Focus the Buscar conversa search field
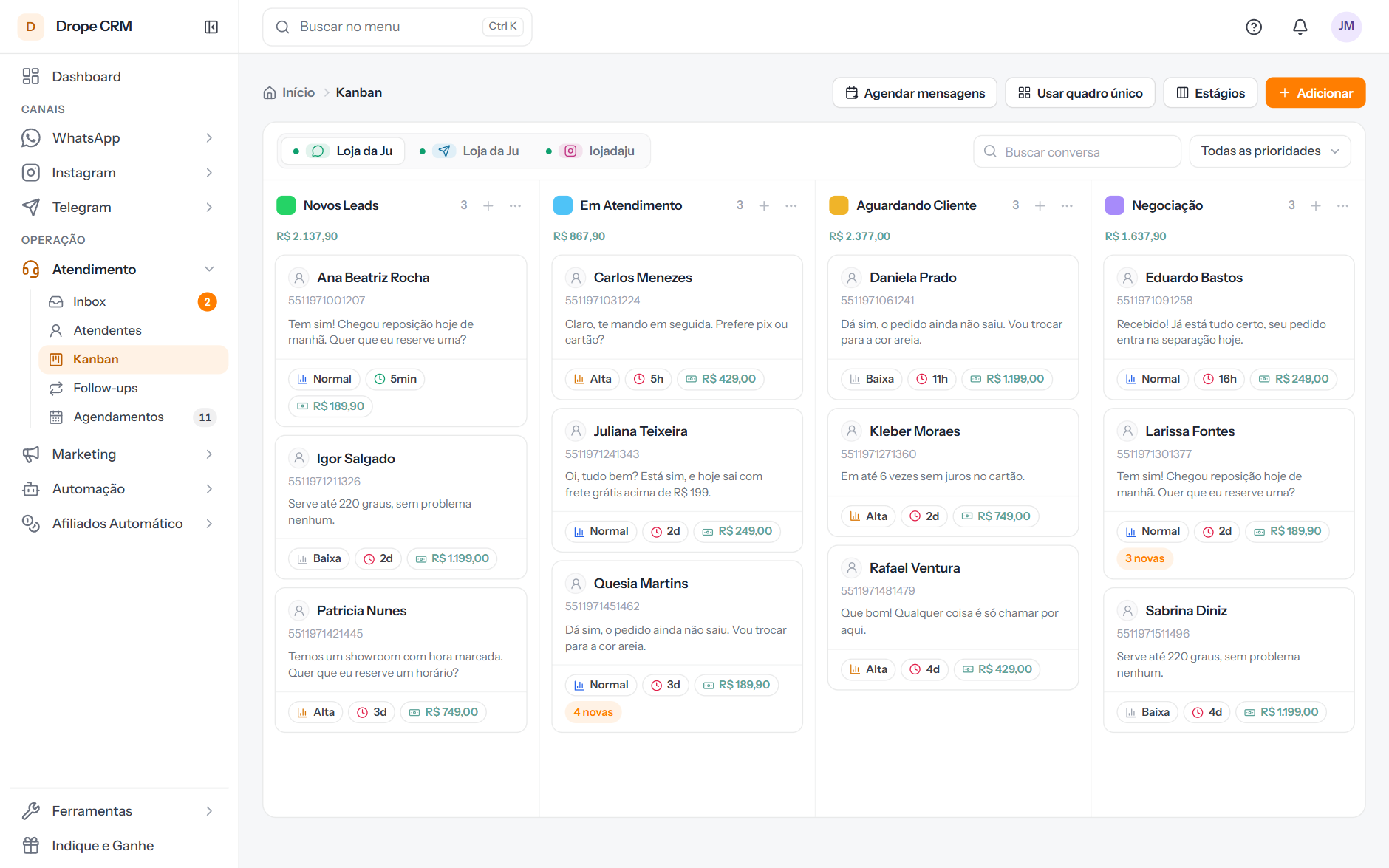 [x=1077, y=151]
